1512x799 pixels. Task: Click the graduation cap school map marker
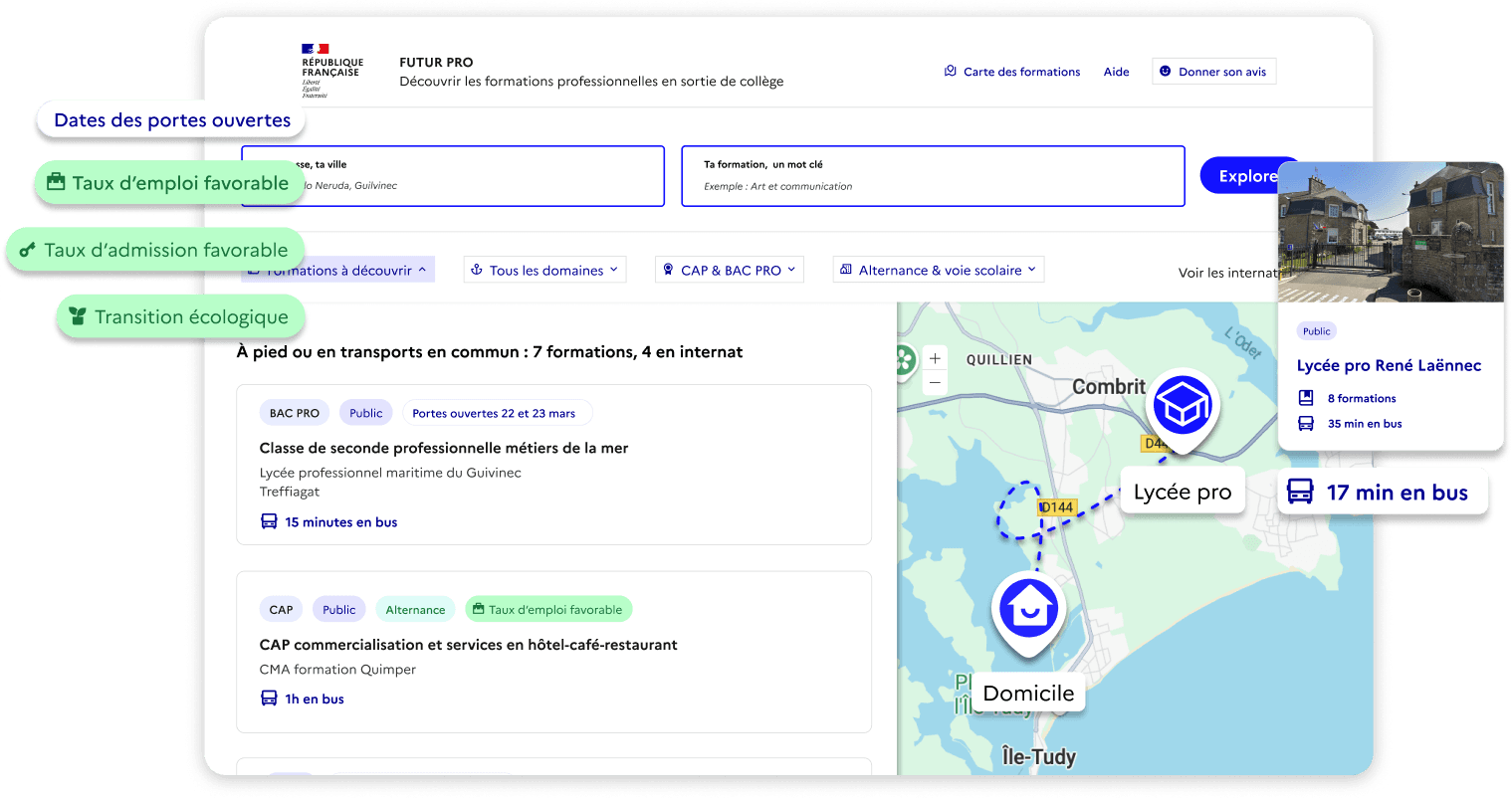[x=1182, y=405]
